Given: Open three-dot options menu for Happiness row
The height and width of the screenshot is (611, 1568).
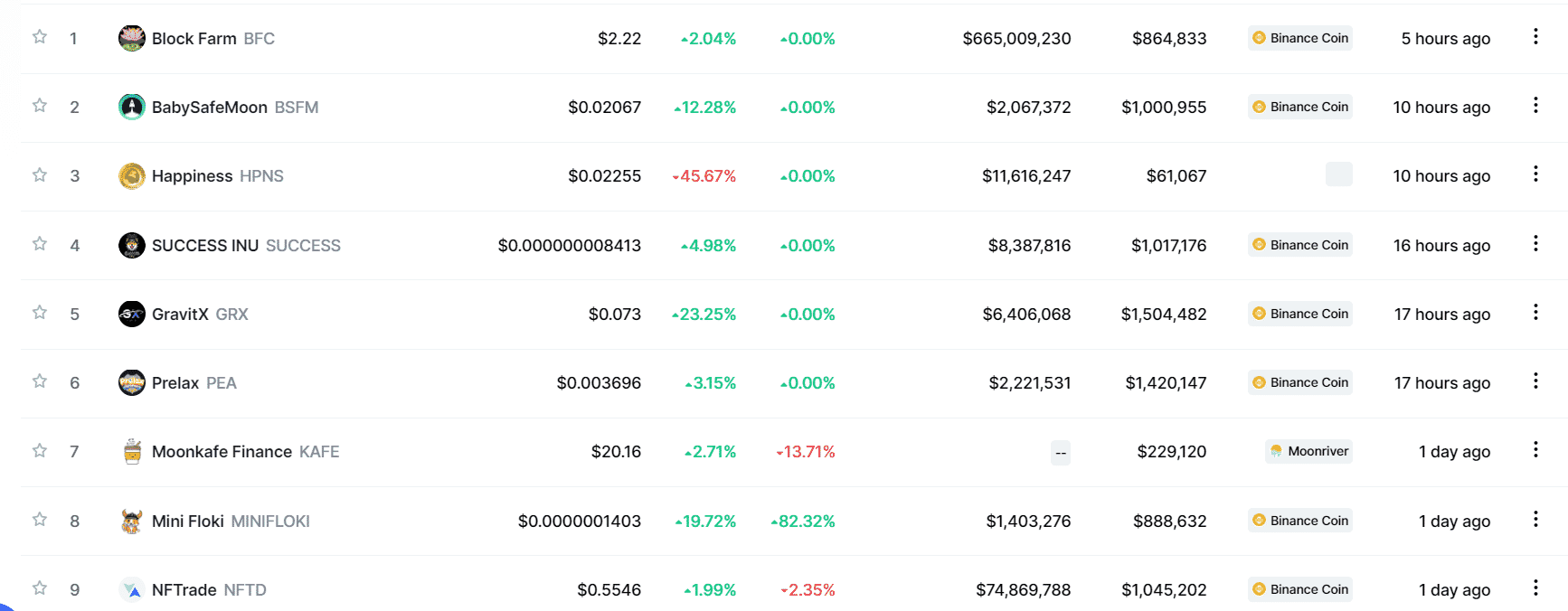Looking at the screenshot, I should click(x=1535, y=174).
